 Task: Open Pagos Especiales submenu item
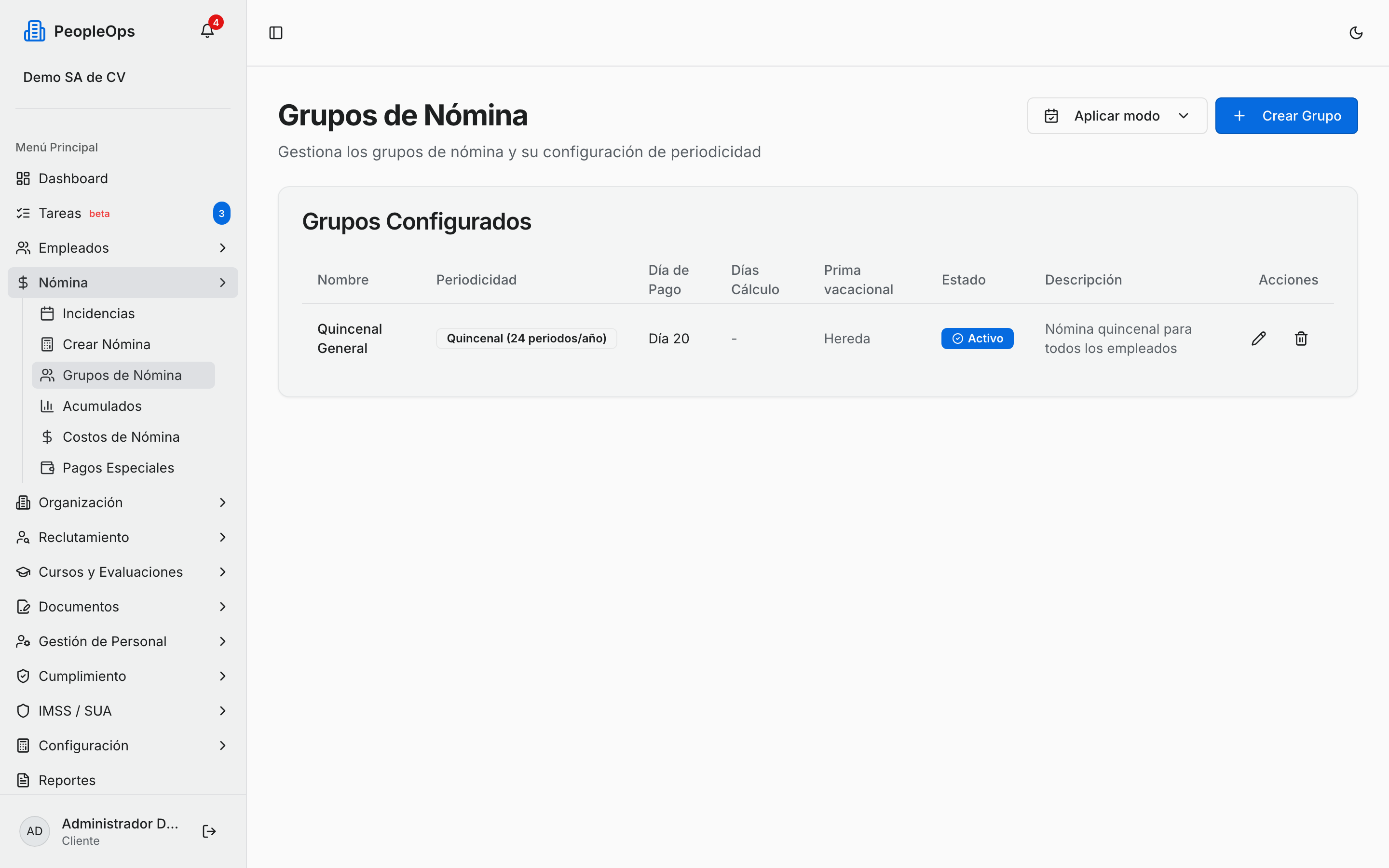pyautogui.click(x=123, y=468)
